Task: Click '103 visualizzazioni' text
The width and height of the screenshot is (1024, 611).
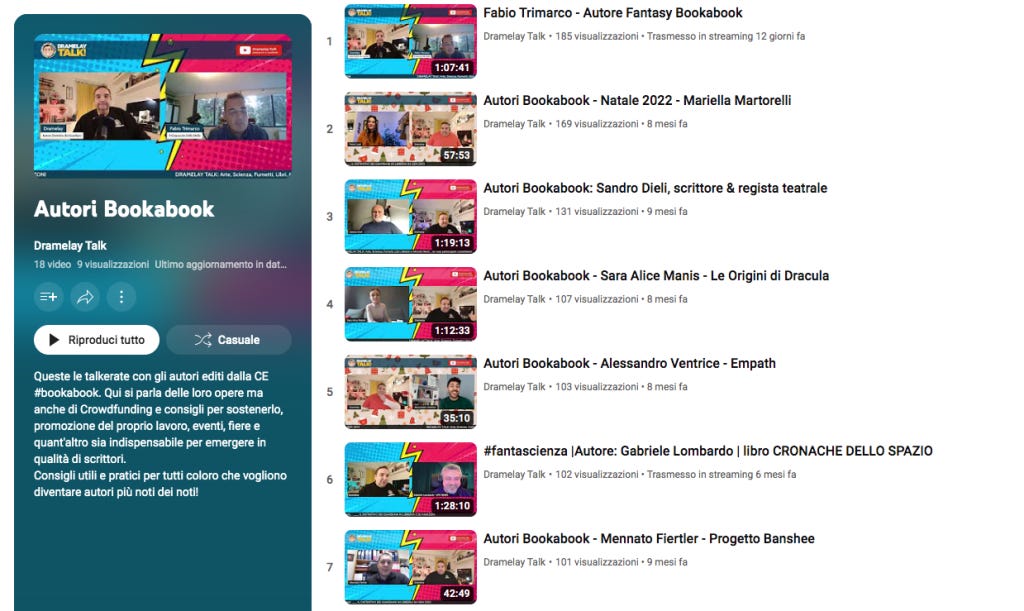Action: [597, 386]
